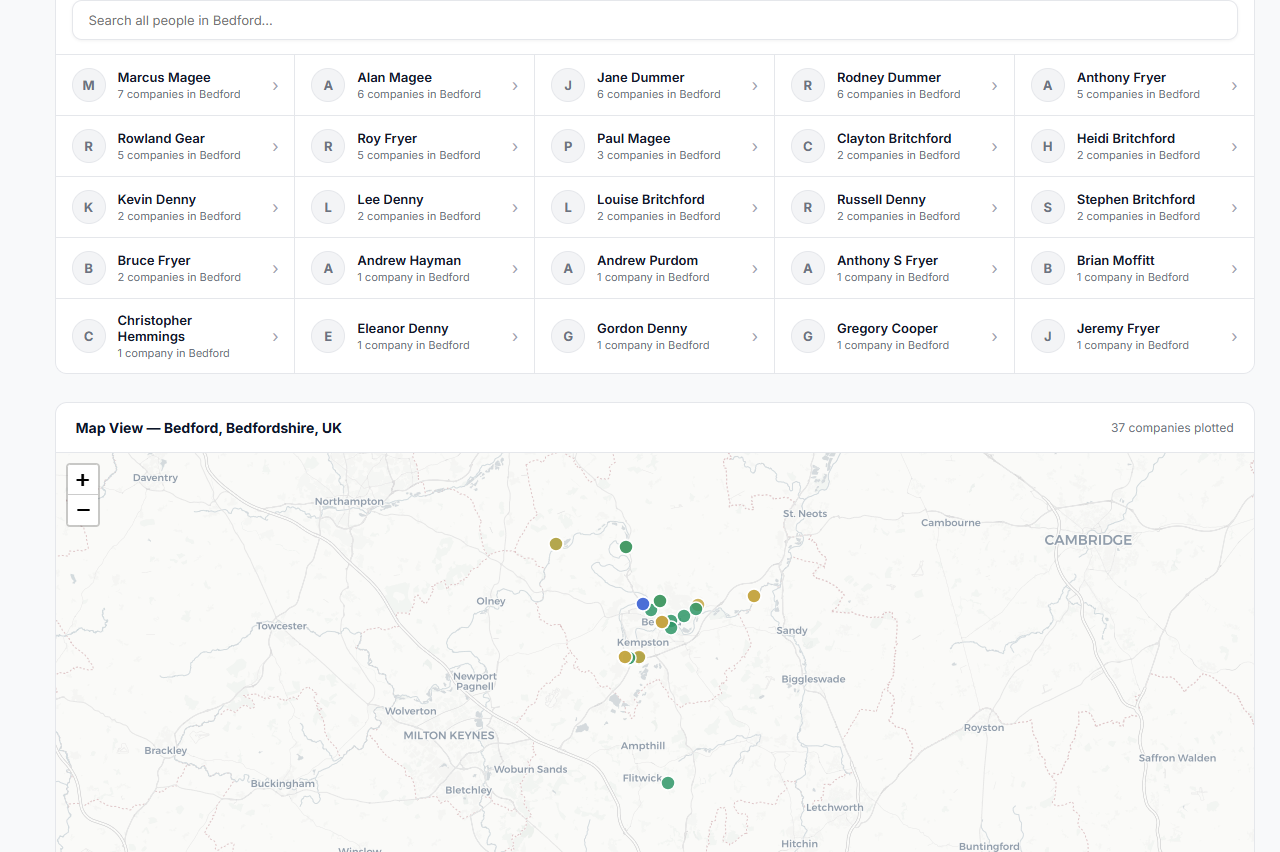This screenshot has height=852, width=1280.
Task: Zoom in the map with plus button
Action: click(83, 480)
